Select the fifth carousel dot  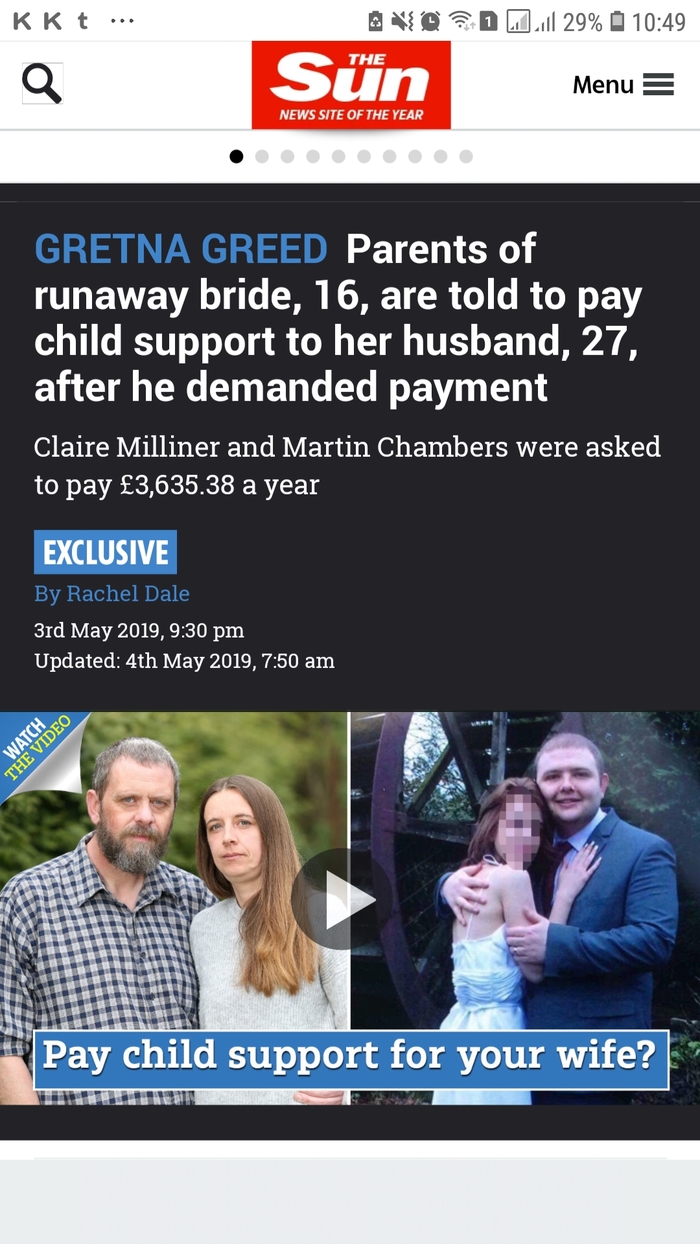[338, 156]
